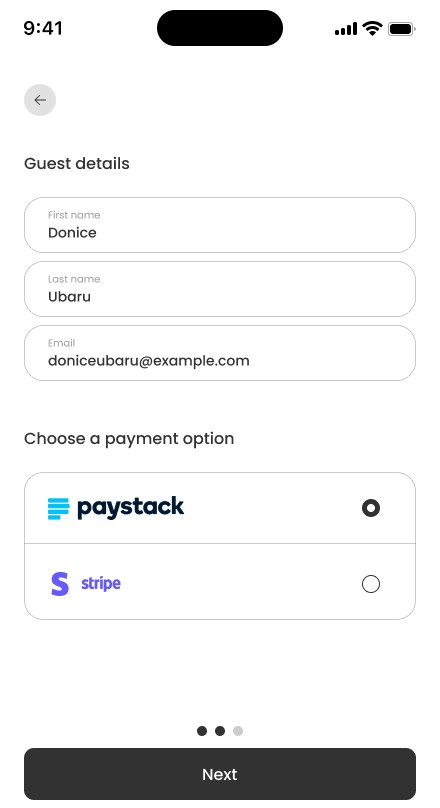Tap the second page indicator dot

pyautogui.click(x=220, y=731)
